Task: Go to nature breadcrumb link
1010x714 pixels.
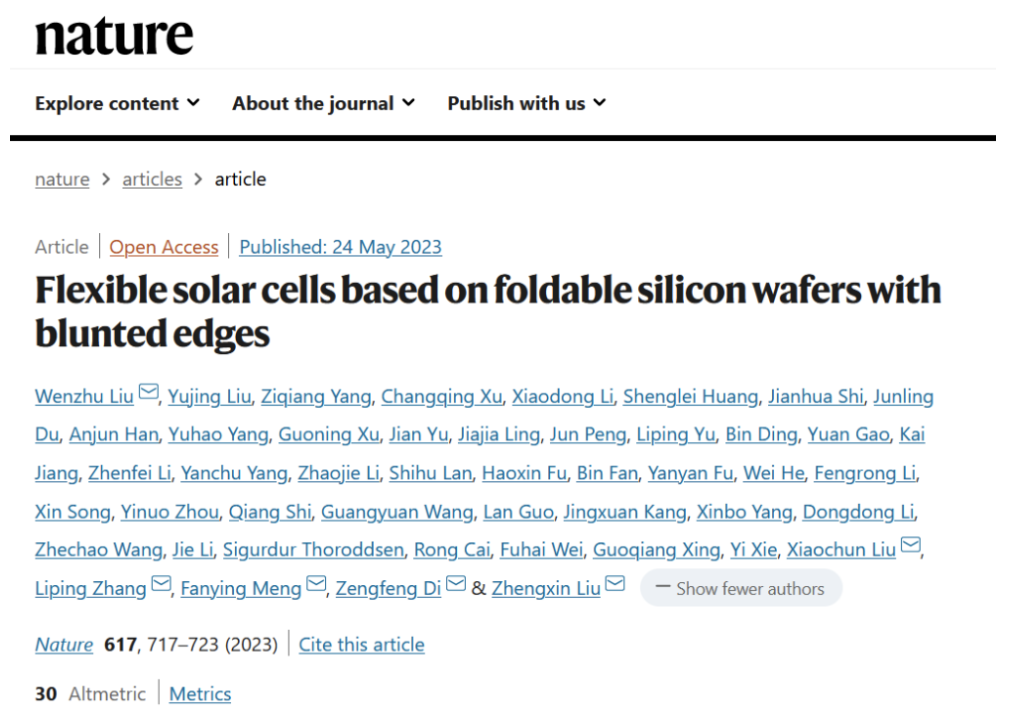Action: click(x=62, y=179)
